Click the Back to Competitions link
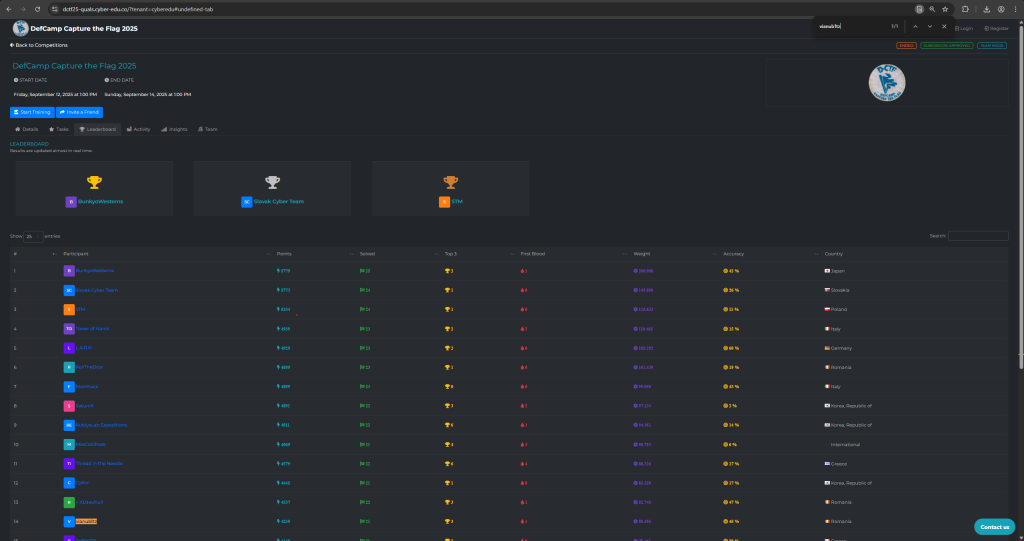The width and height of the screenshot is (1024, 541). (37, 46)
